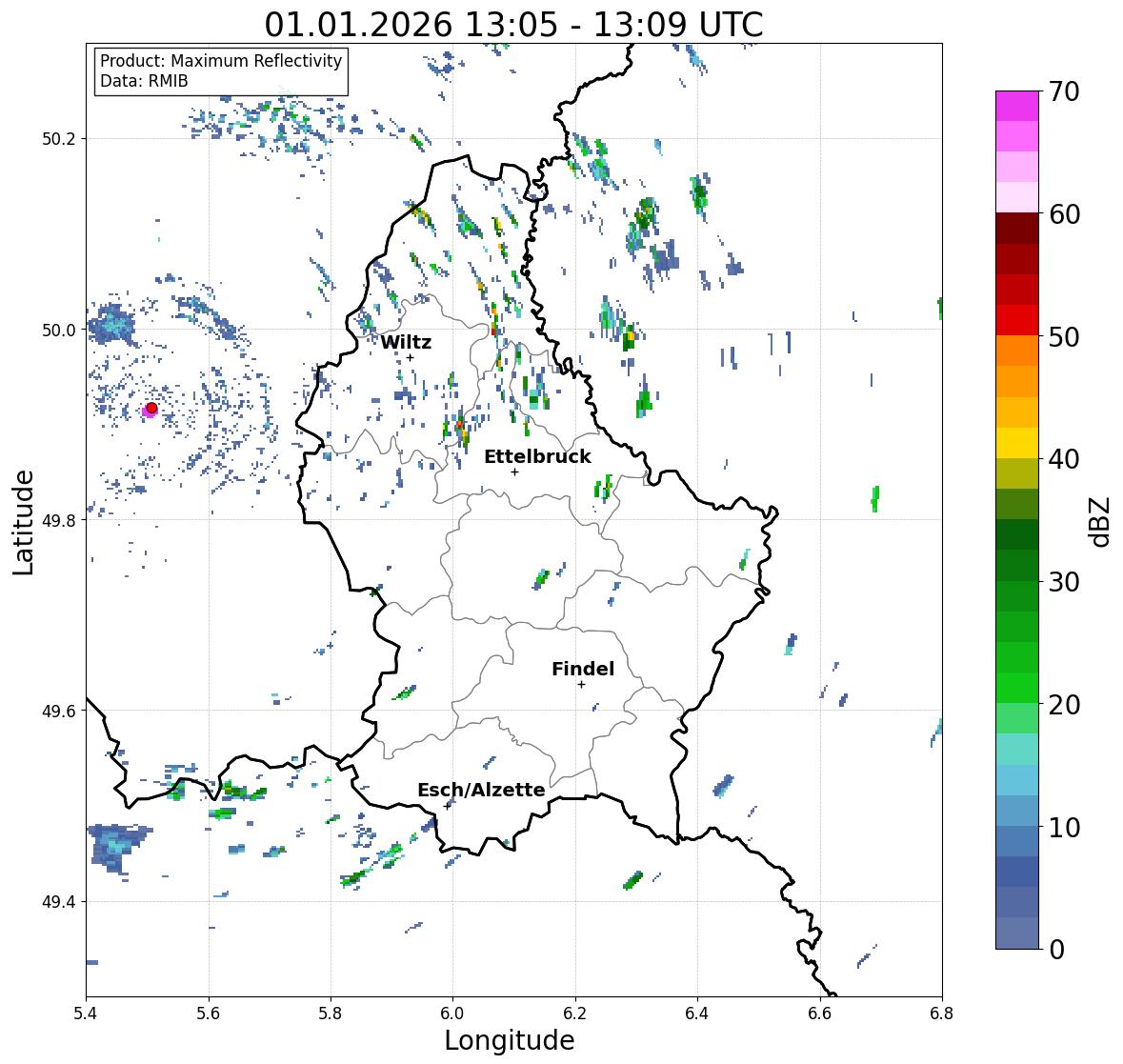Click the longitude tick label 5.4
The image size is (1123, 1064).
pos(86,1013)
